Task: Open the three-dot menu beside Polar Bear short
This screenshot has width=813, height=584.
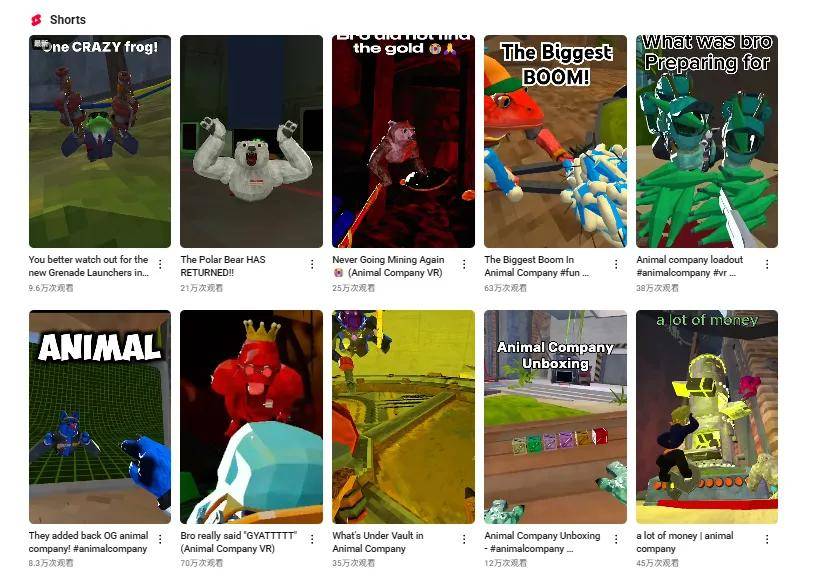Action: [312, 265]
